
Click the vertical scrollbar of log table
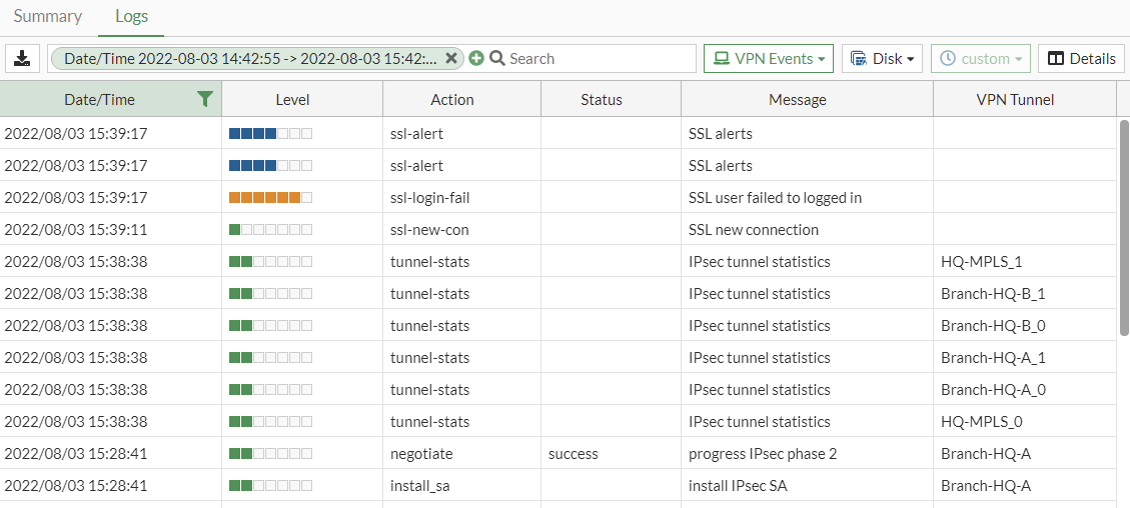tap(1124, 230)
